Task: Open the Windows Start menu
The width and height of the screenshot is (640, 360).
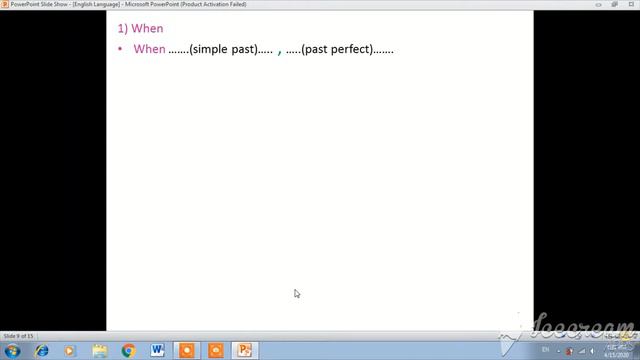Action: click(x=12, y=351)
